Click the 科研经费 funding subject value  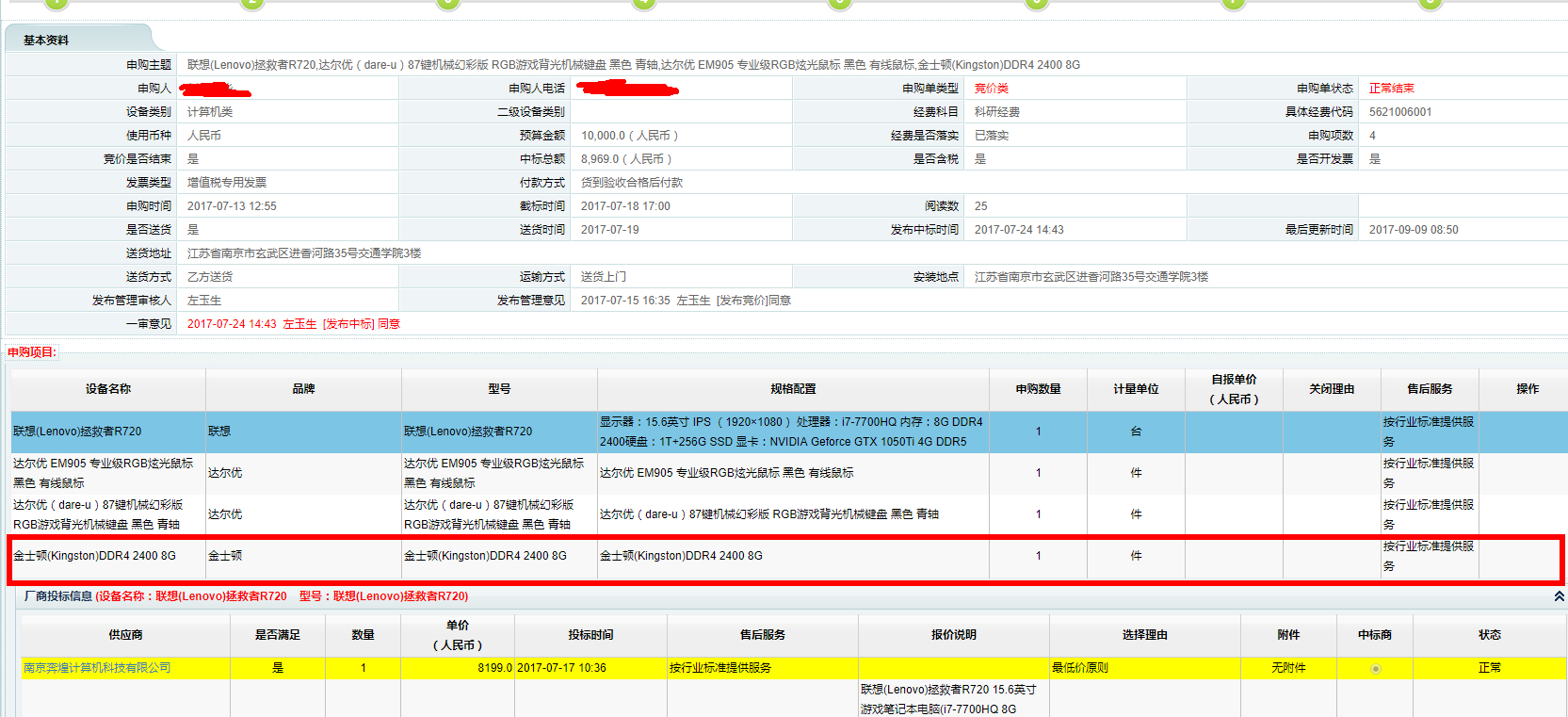pyautogui.click(x=997, y=112)
